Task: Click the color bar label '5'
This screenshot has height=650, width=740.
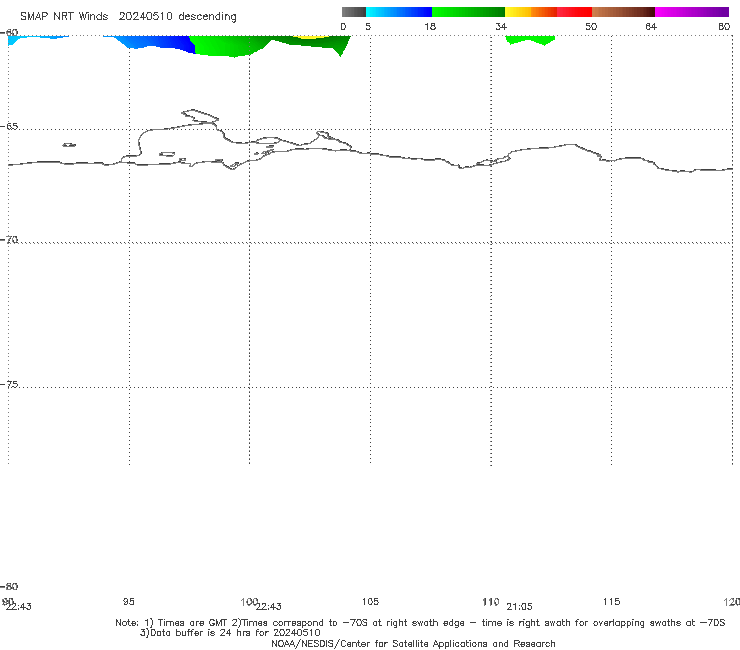Action: click(x=368, y=27)
